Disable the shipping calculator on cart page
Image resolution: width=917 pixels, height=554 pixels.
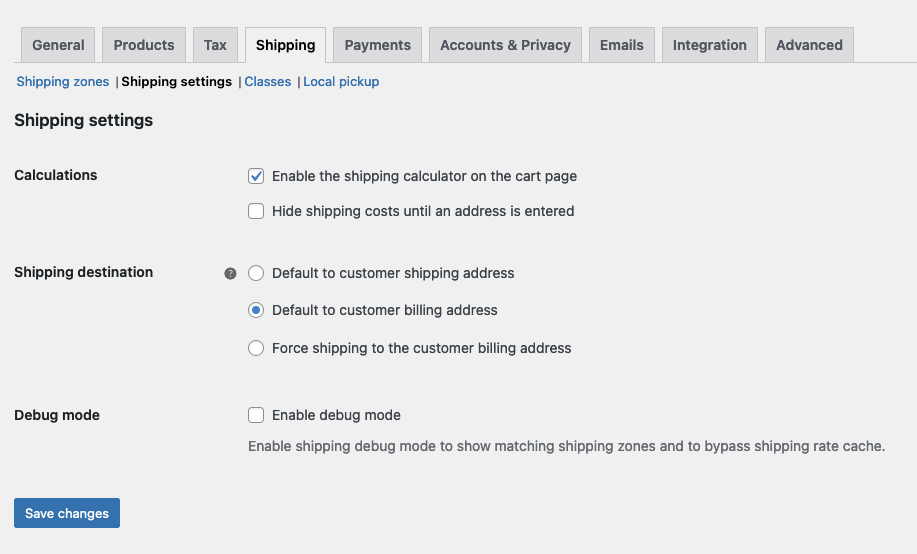click(x=256, y=176)
